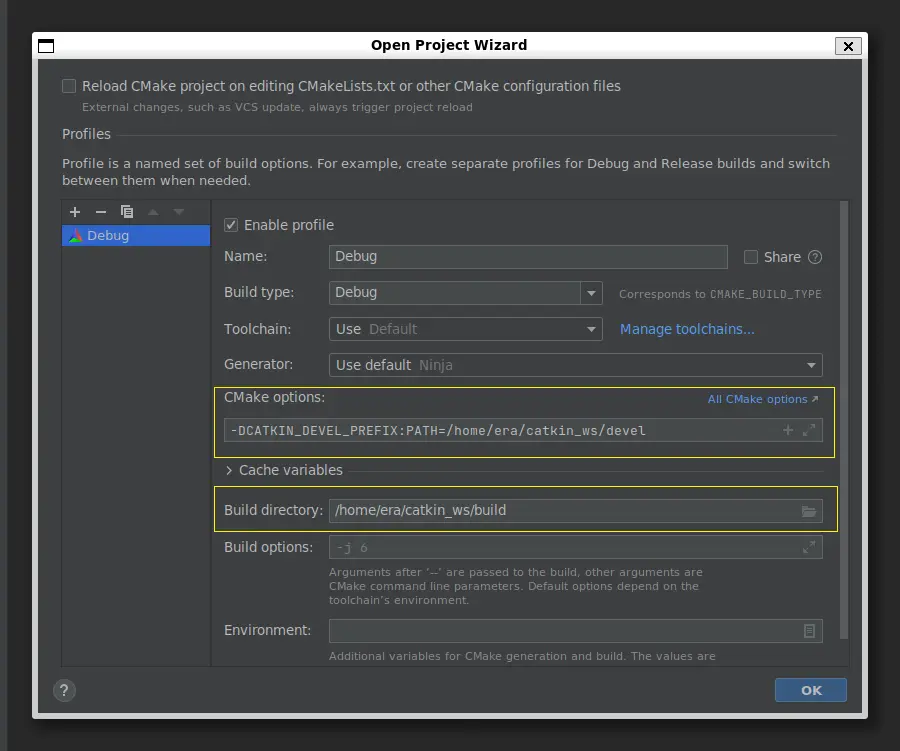Click the OK button
The width and height of the screenshot is (900, 751).
810,690
